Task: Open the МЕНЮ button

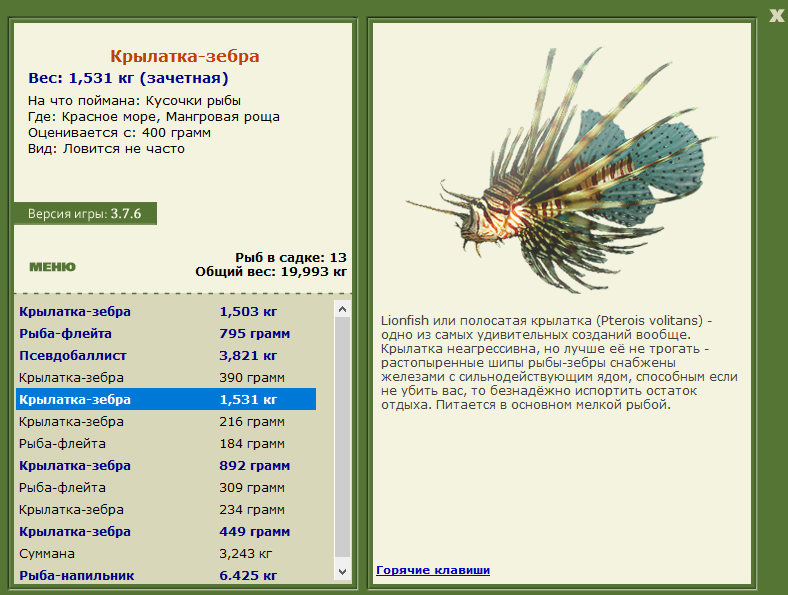Action: coord(52,267)
